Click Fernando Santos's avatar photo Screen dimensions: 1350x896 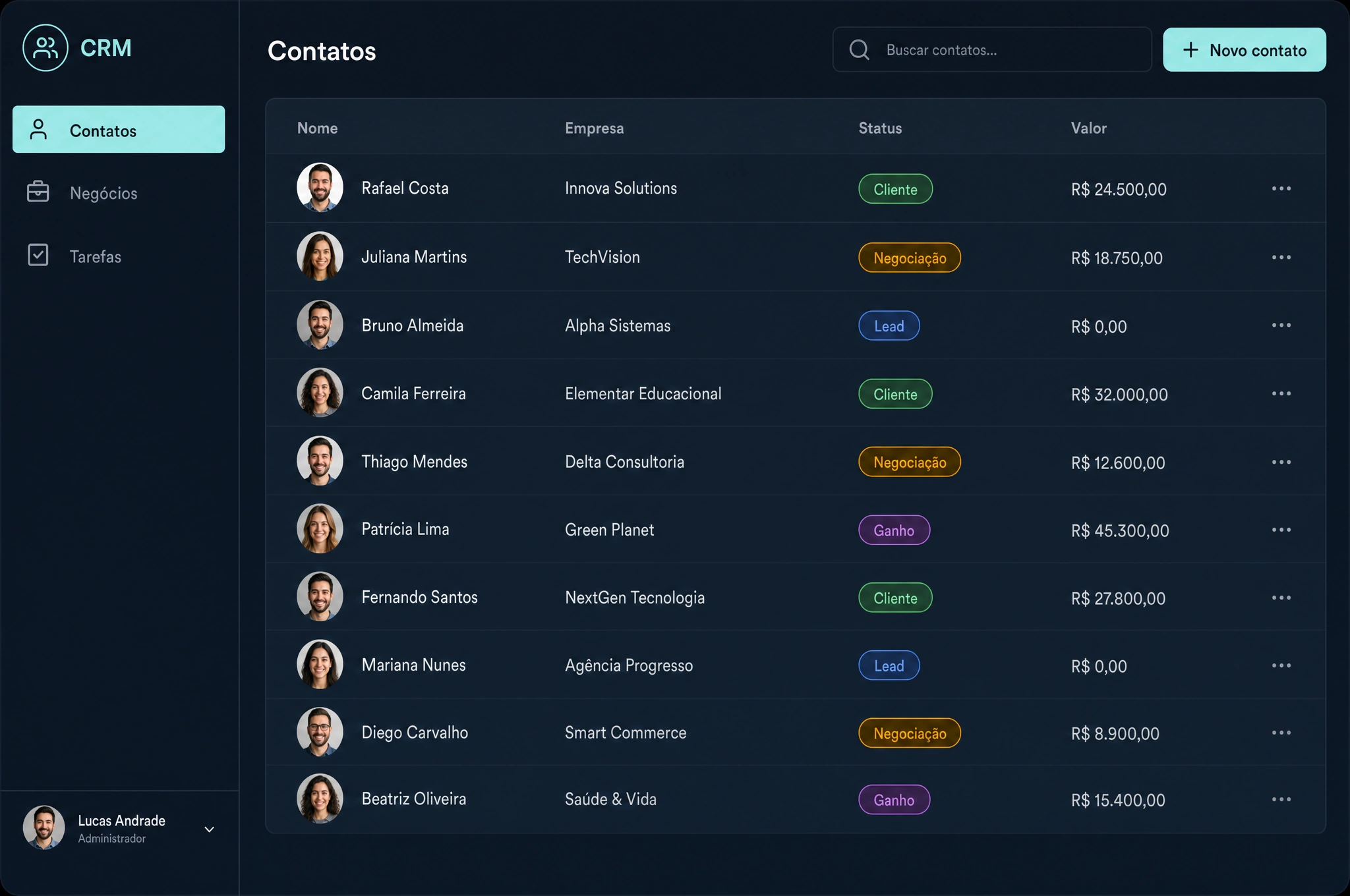point(320,597)
